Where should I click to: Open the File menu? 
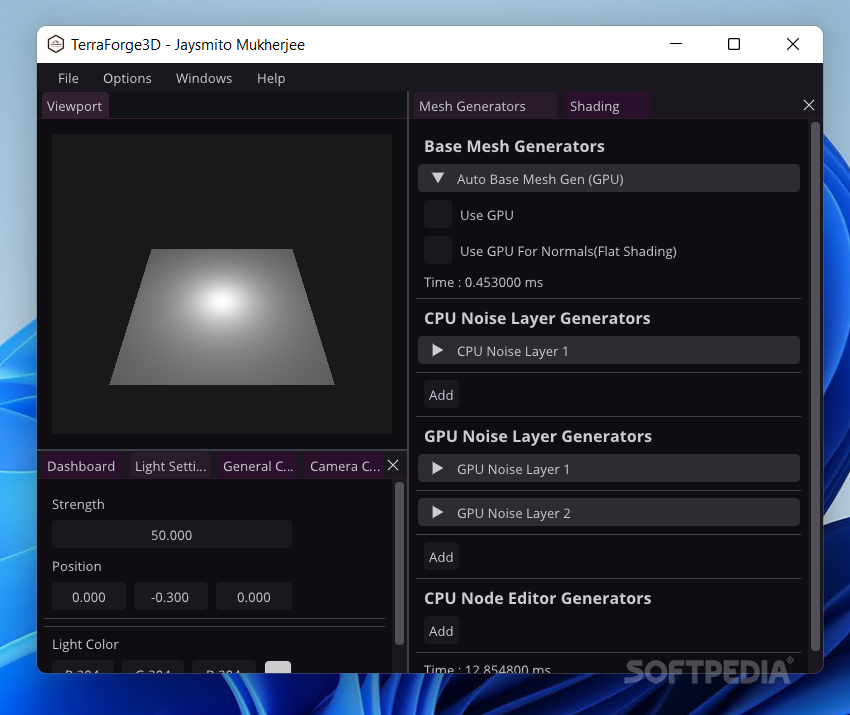(68, 78)
